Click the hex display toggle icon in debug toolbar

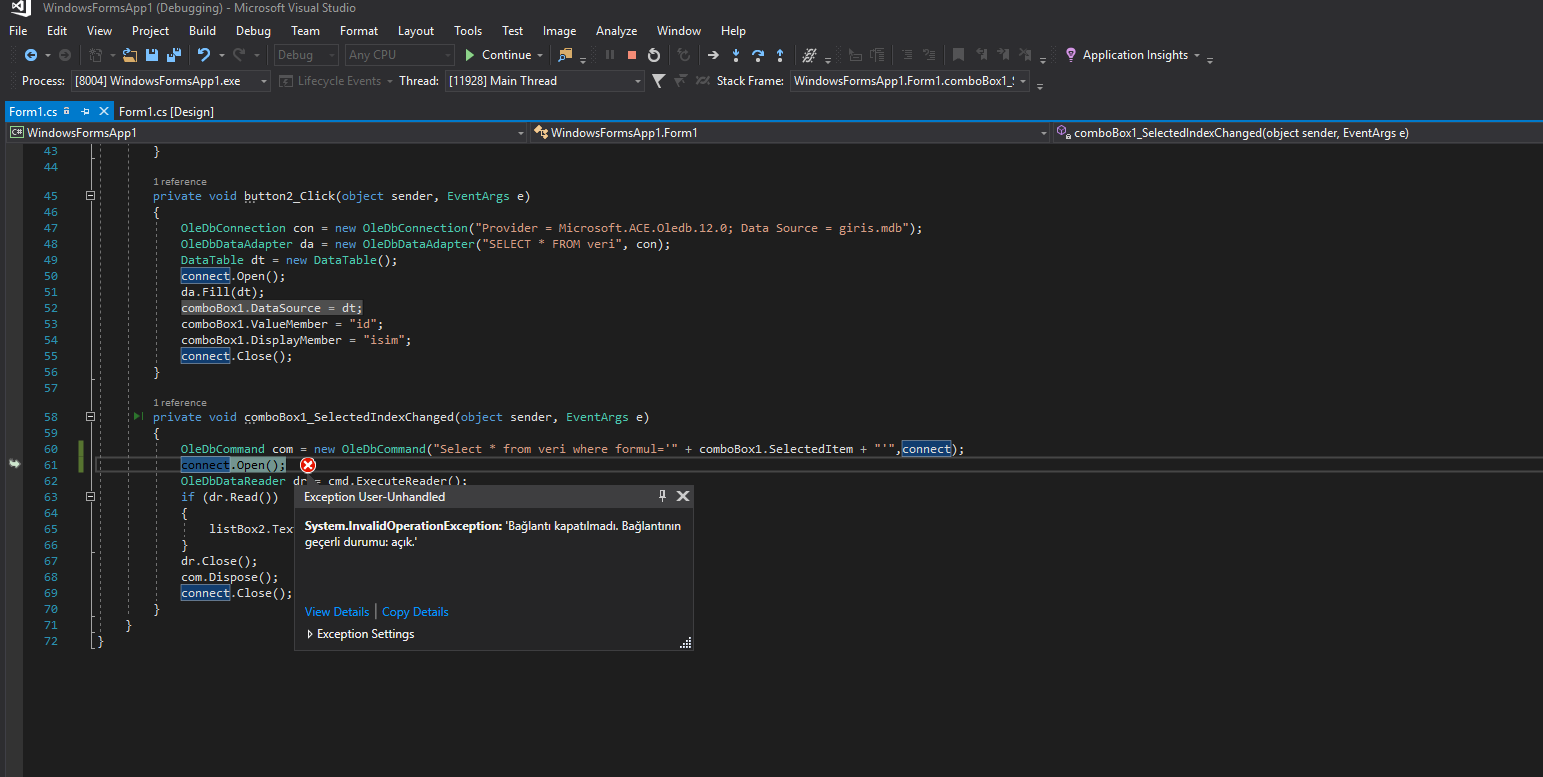coord(810,55)
